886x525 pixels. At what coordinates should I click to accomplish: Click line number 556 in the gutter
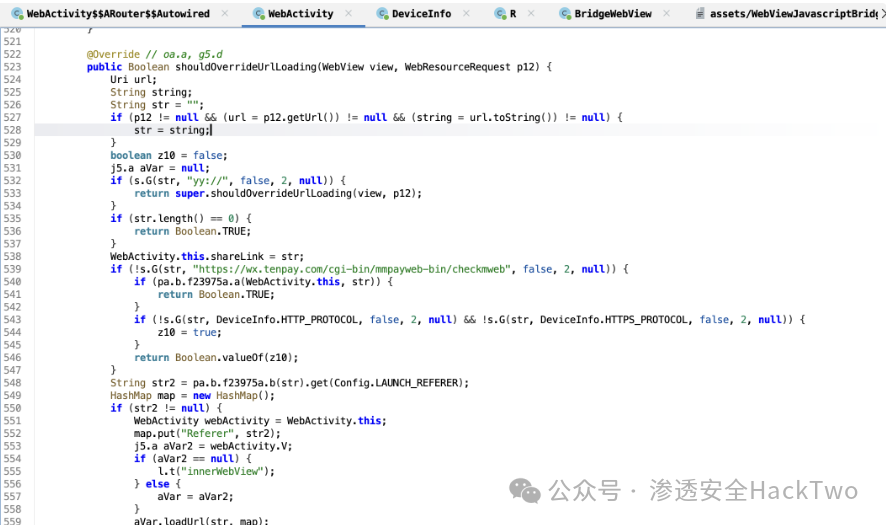(x=12, y=484)
